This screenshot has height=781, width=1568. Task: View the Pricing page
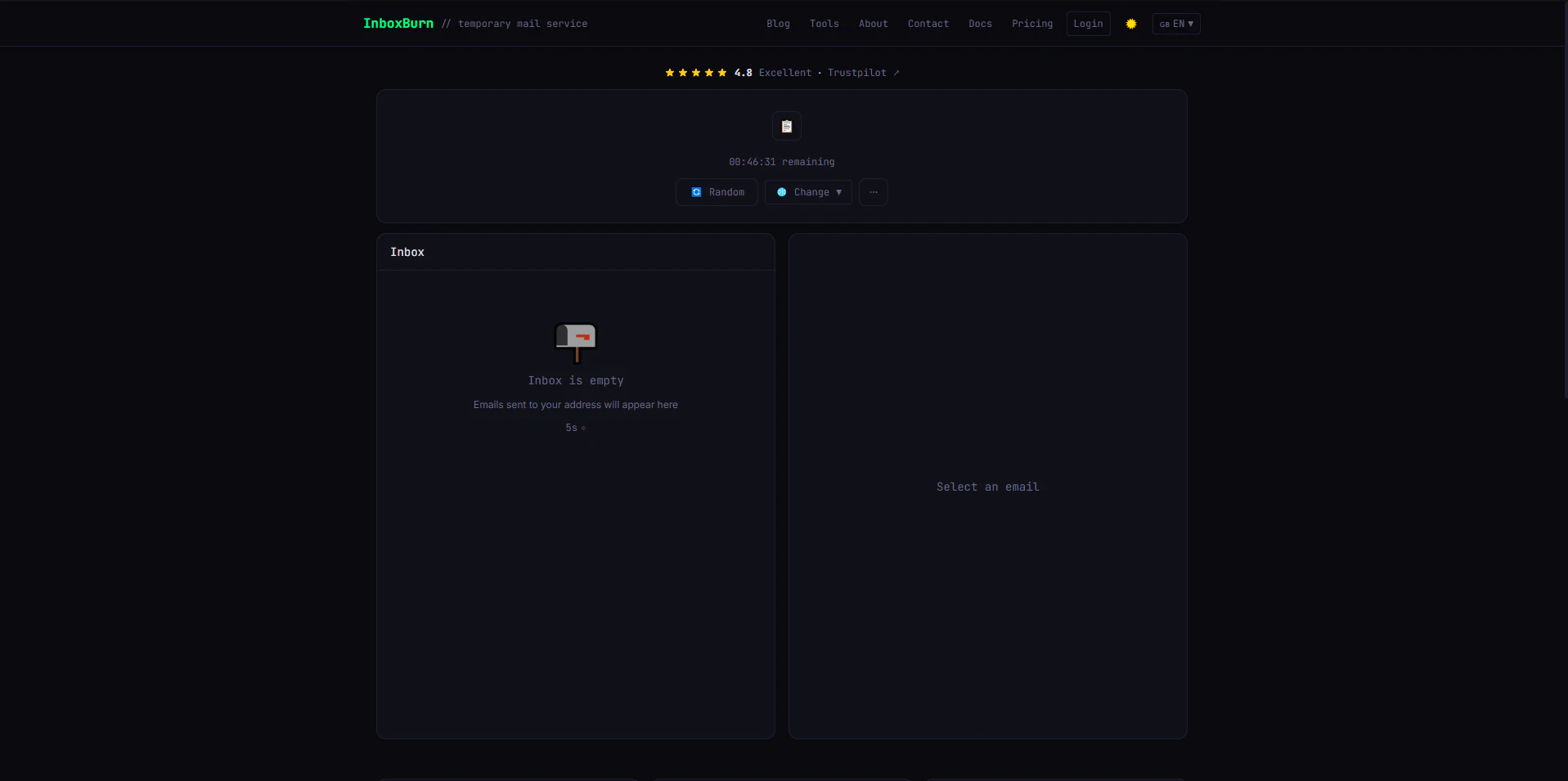point(1032,24)
